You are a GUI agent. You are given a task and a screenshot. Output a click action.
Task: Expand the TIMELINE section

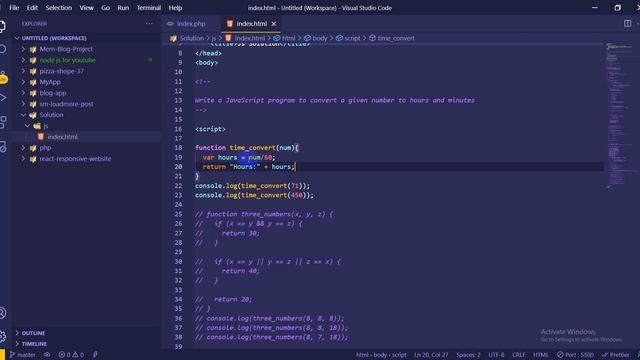tap(17, 344)
